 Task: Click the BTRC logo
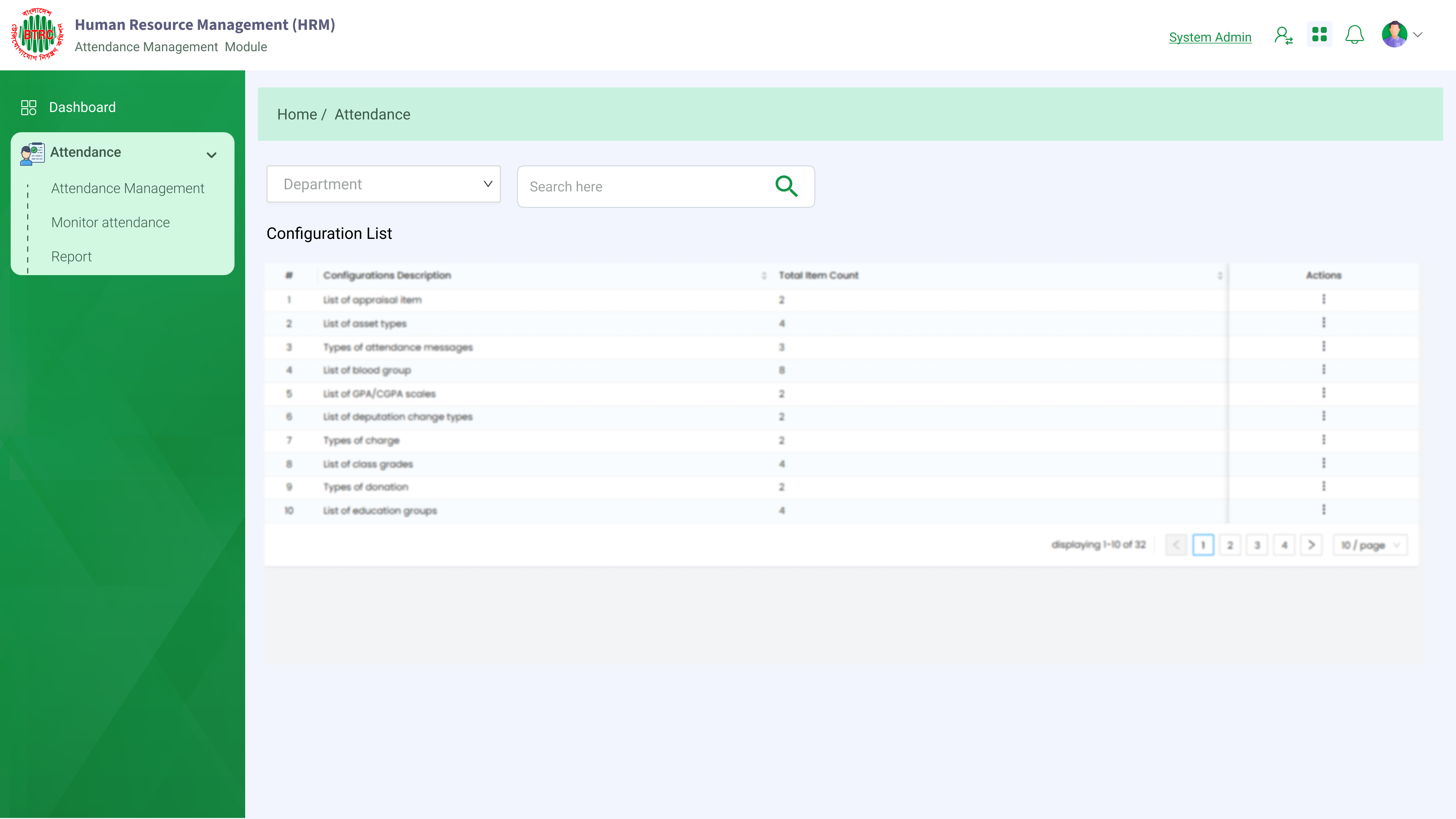[x=37, y=34]
